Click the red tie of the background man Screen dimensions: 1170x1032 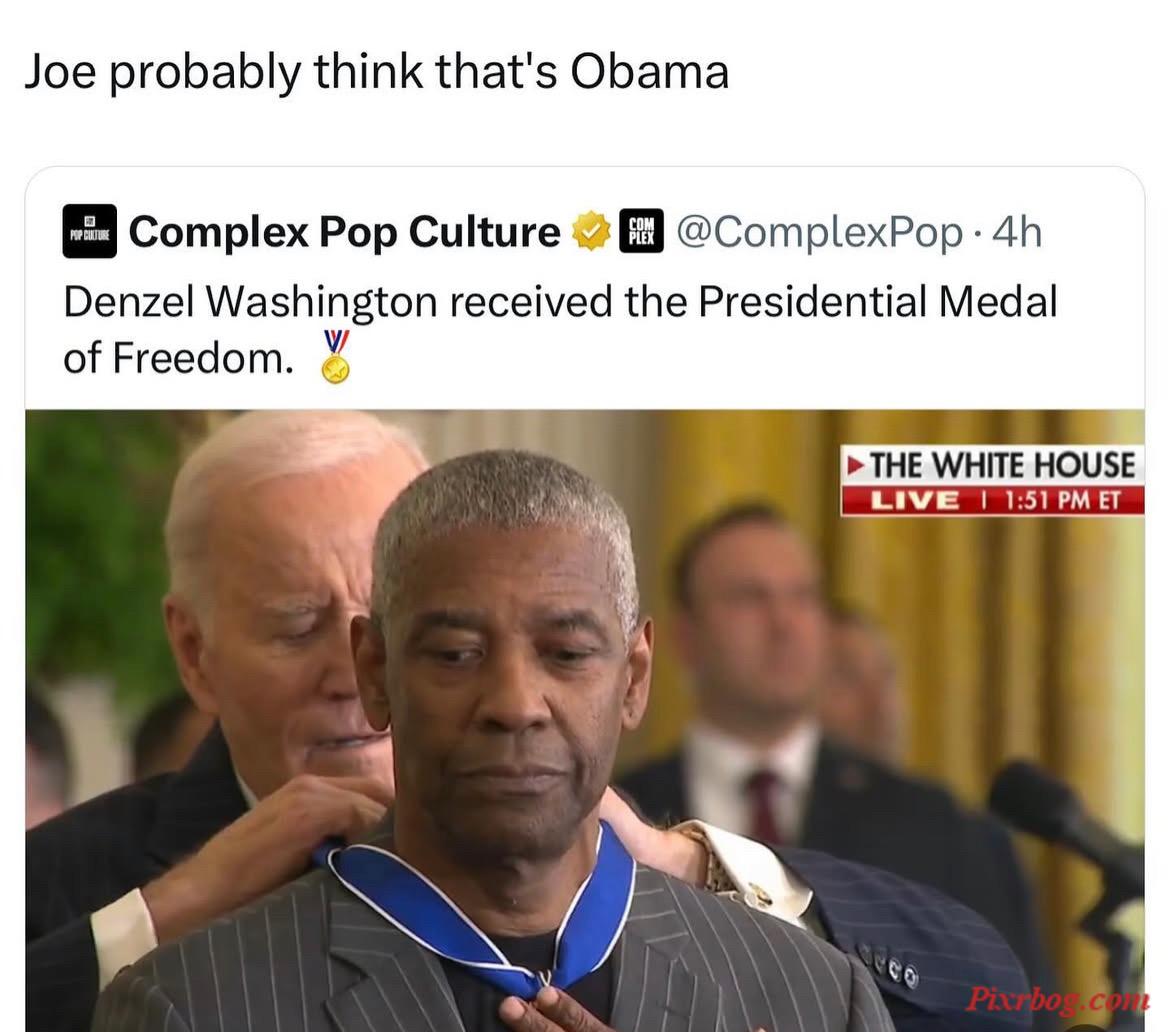click(x=765, y=806)
